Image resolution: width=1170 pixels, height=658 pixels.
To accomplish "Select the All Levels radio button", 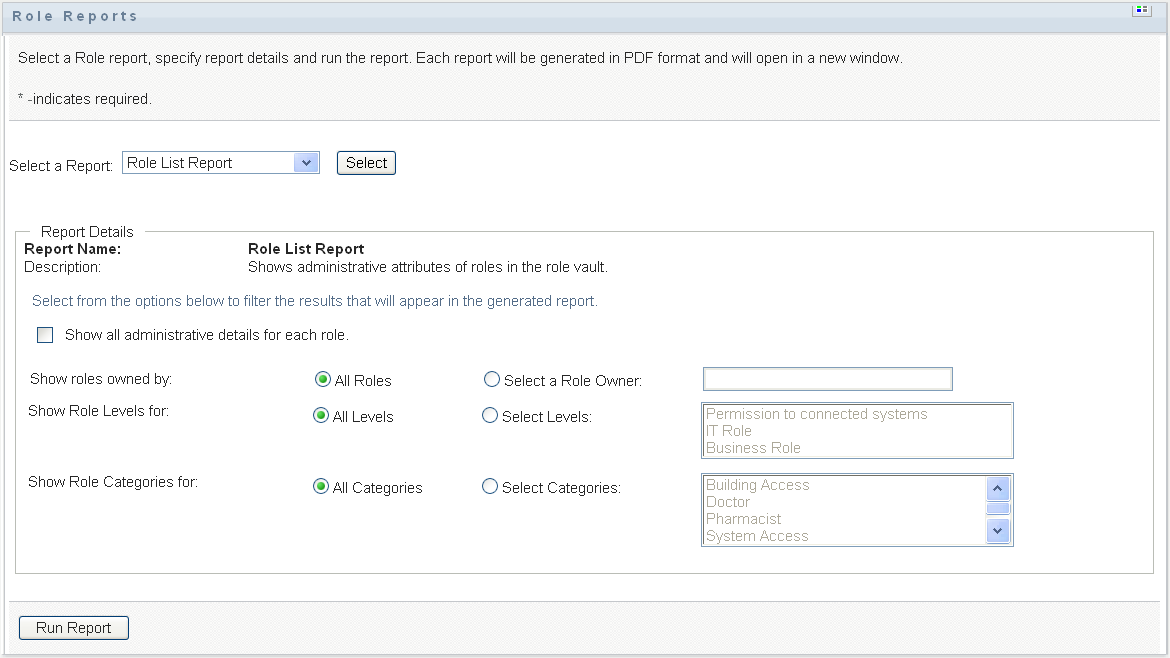I will tap(322, 416).
